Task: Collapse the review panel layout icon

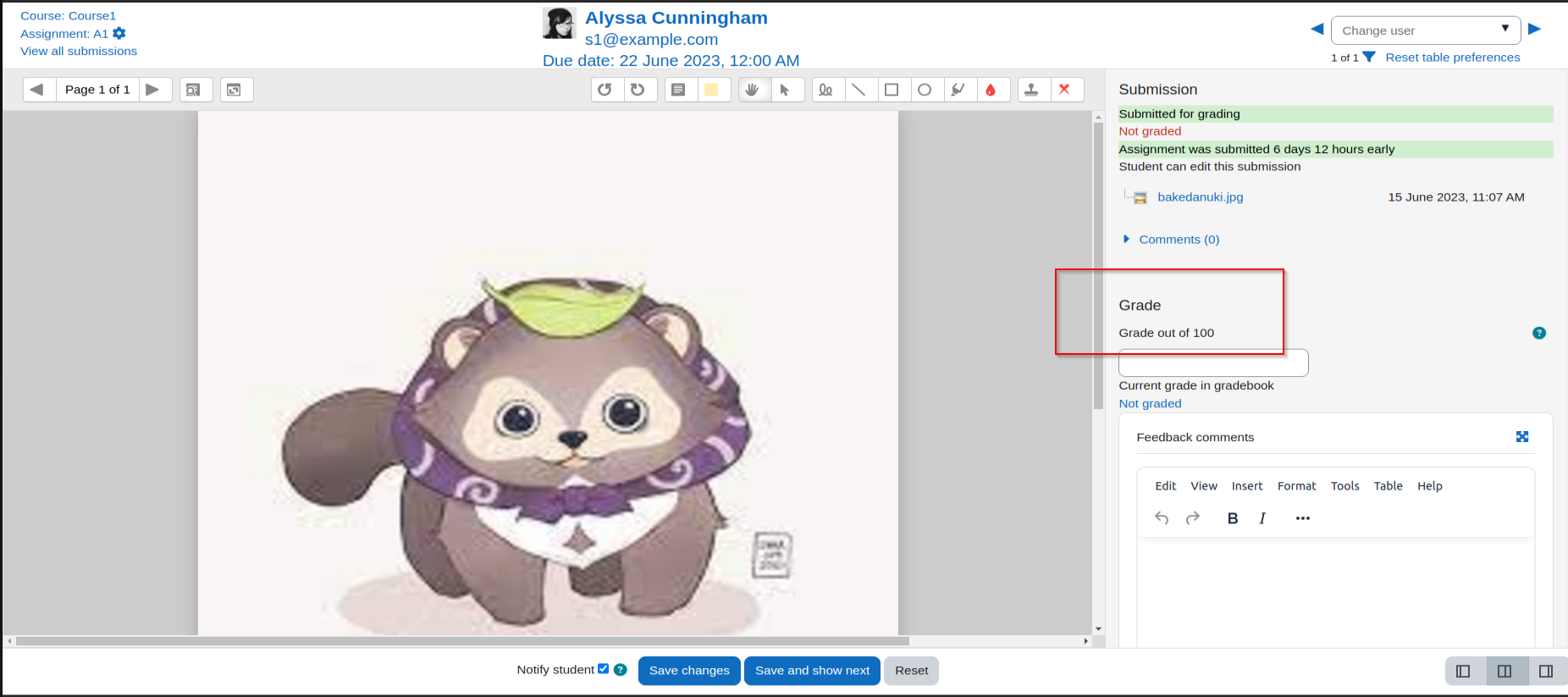Action: coord(1463,672)
